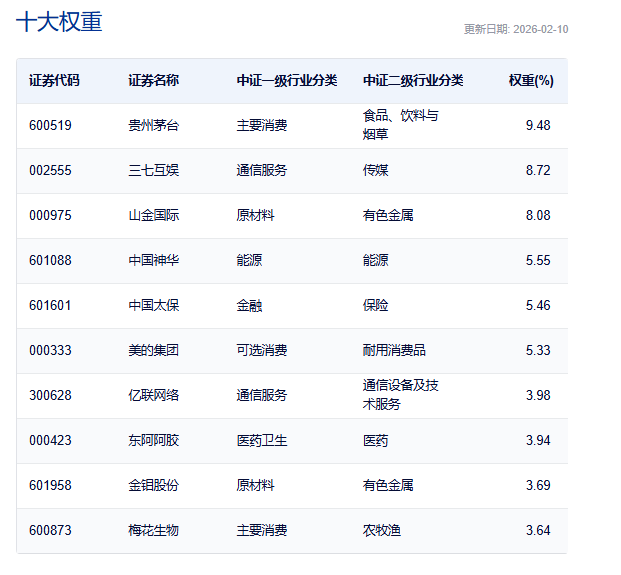This screenshot has width=621, height=575.
Task: Click the 证券名称 column header
Action: coord(154,80)
